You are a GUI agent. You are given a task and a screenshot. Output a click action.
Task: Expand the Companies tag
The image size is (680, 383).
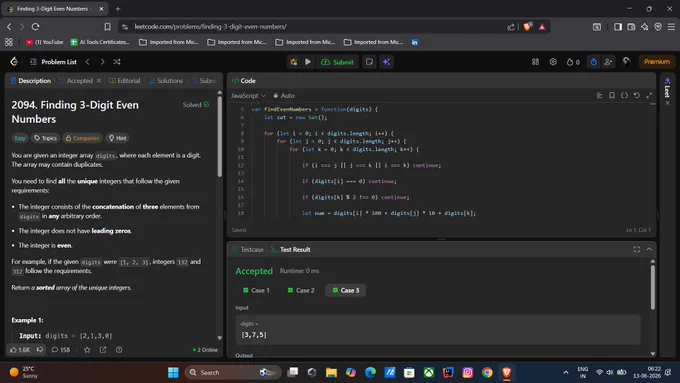coord(82,138)
